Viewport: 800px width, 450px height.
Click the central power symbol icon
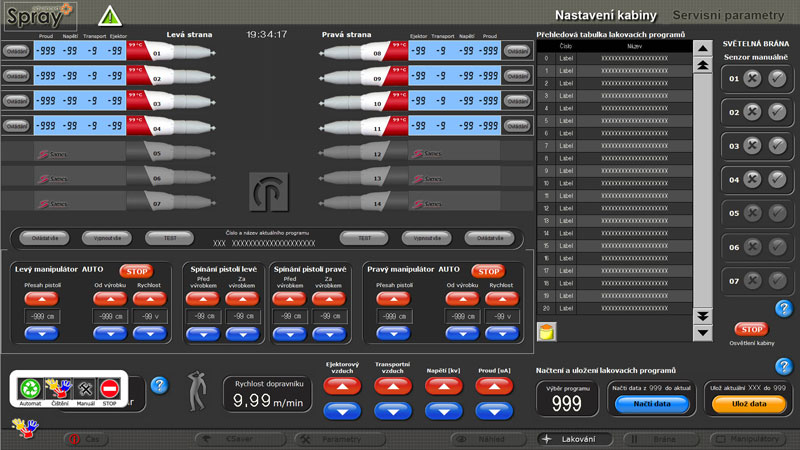point(268,190)
